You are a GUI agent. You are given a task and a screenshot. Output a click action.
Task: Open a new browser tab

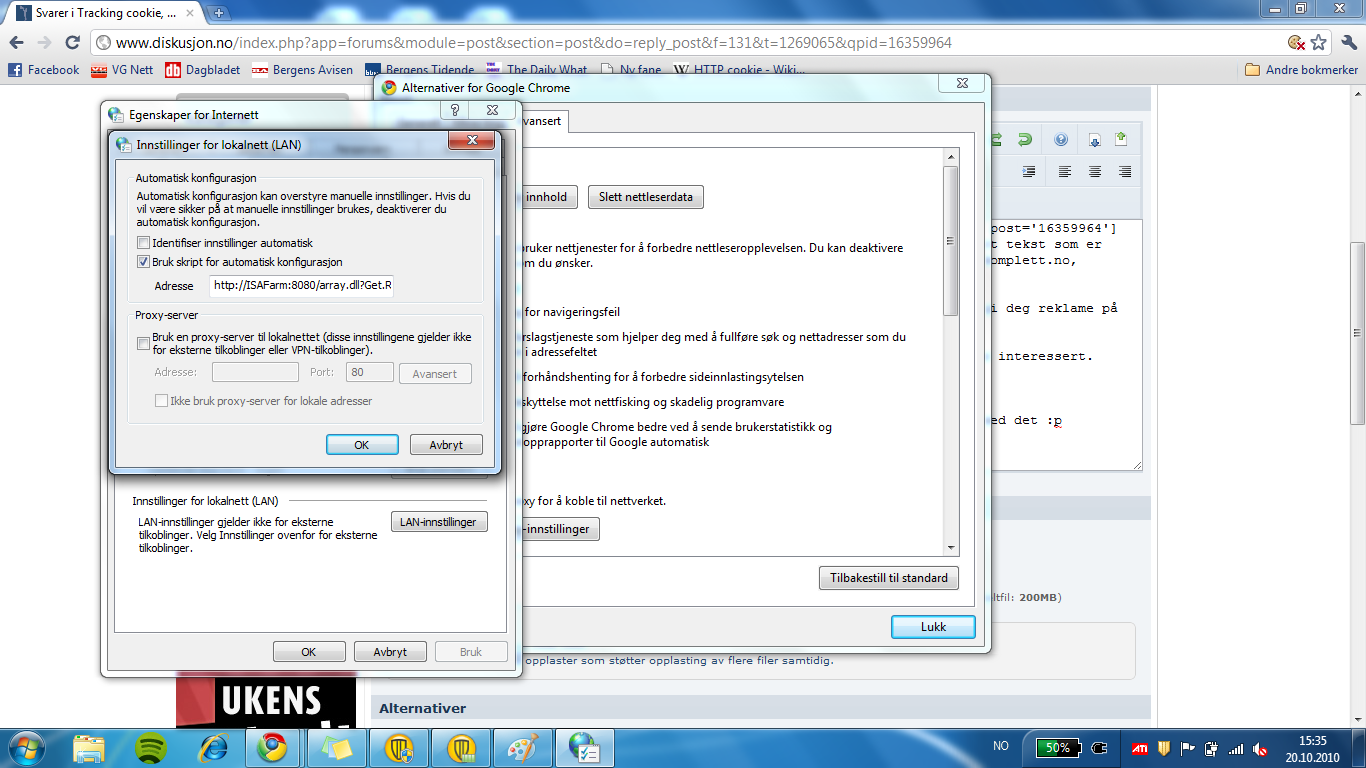pyautogui.click(x=218, y=13)
